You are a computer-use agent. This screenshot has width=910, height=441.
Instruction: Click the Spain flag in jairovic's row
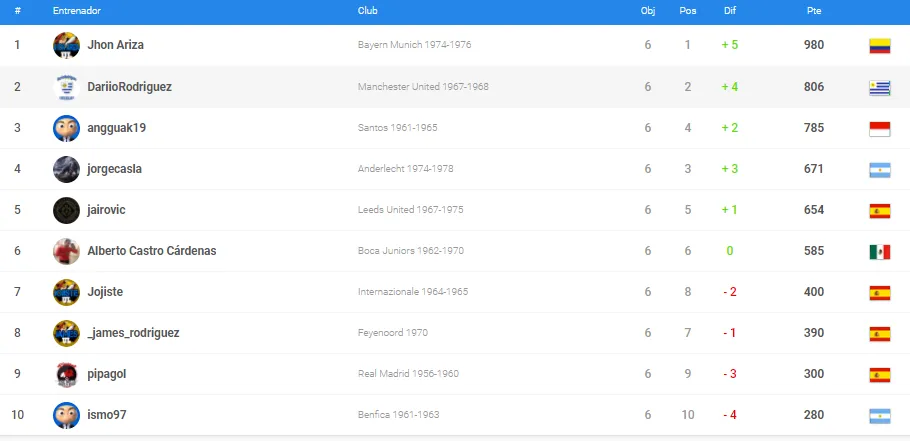click(x=880, y=211)
